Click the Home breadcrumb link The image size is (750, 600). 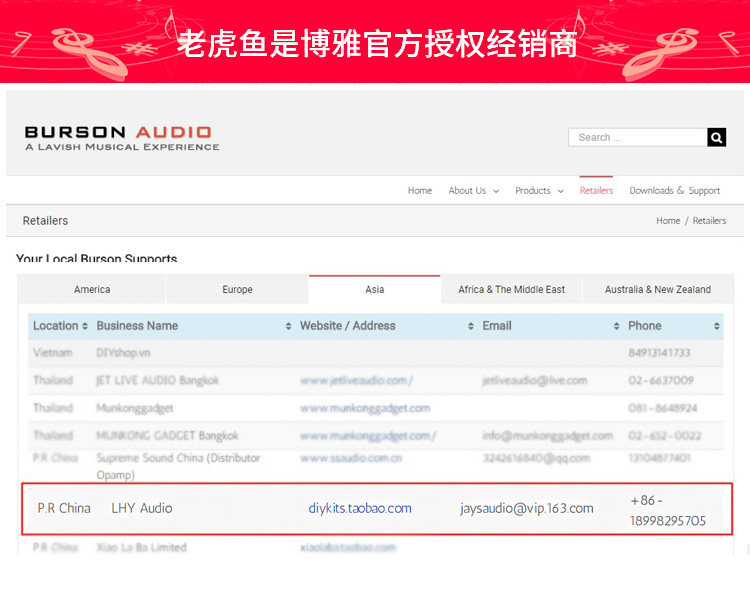coord(668,221)
